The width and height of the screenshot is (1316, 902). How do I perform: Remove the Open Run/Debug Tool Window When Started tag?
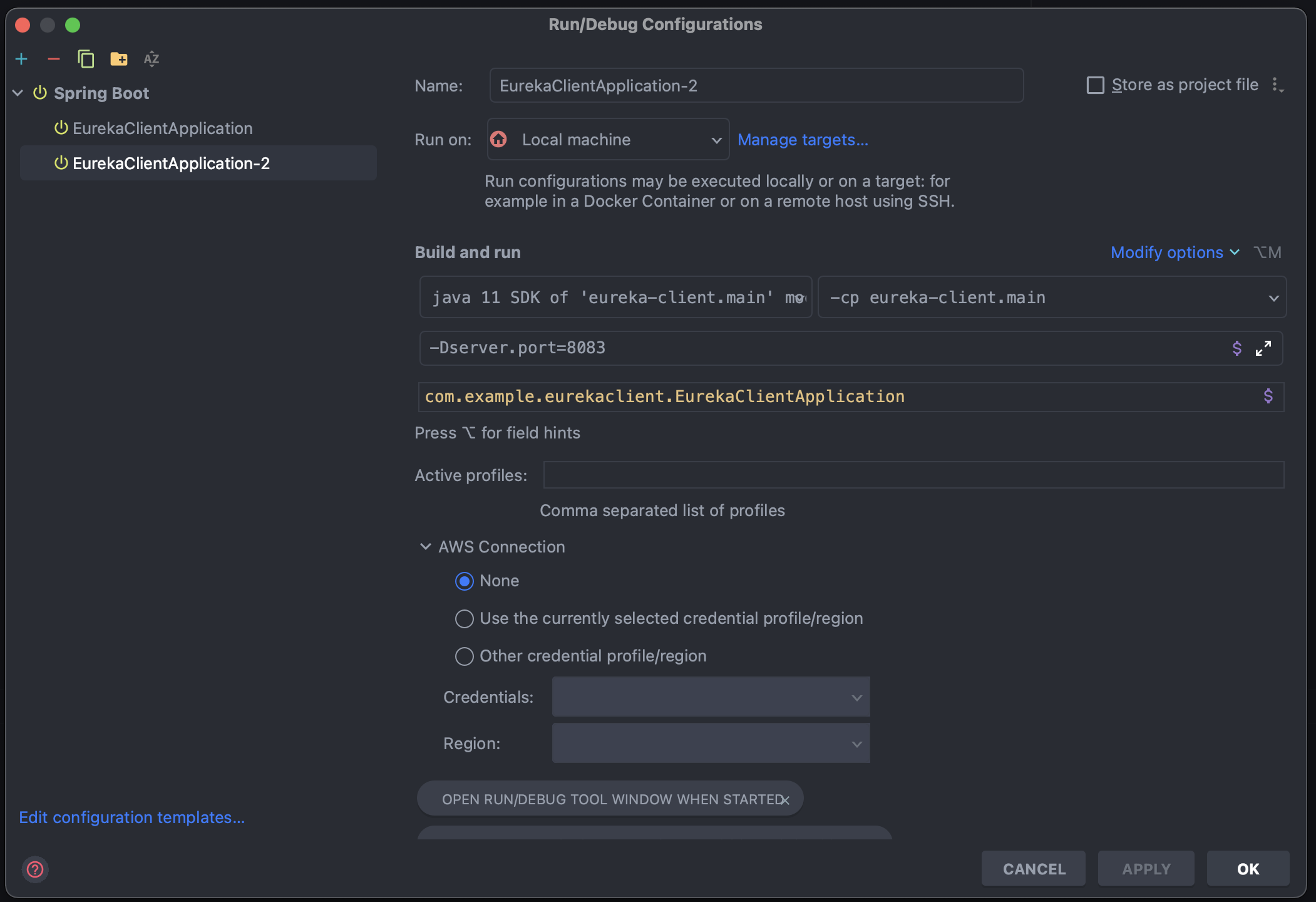click(785, 800)
